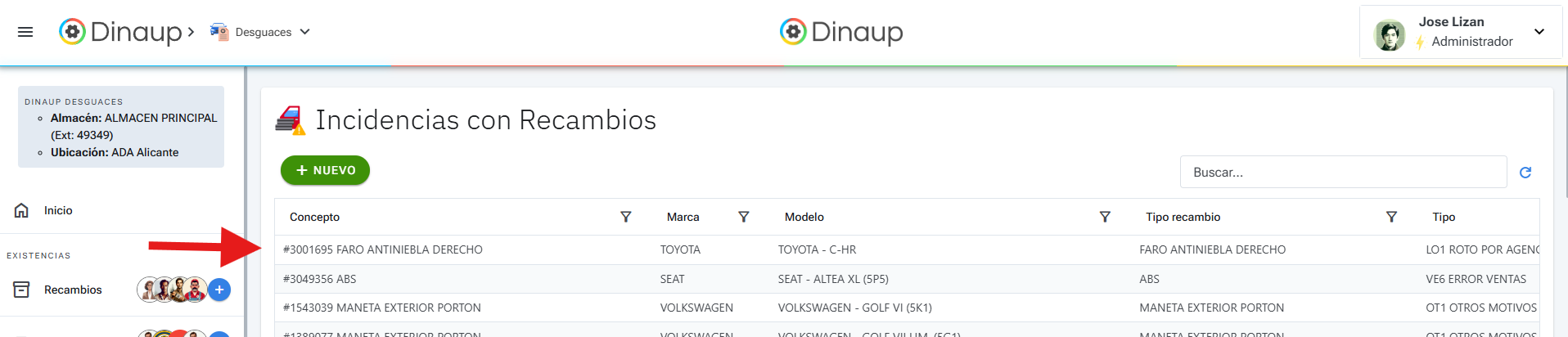The width and height of the screenshot is (1568, 337).
Task: Open the Concepto column filter
Action: (x=625, y=217)
